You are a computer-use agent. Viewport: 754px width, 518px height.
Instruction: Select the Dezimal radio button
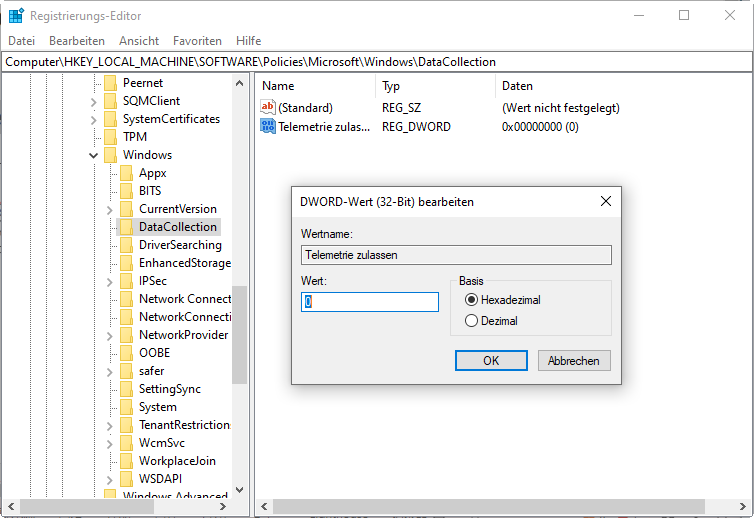471,321
